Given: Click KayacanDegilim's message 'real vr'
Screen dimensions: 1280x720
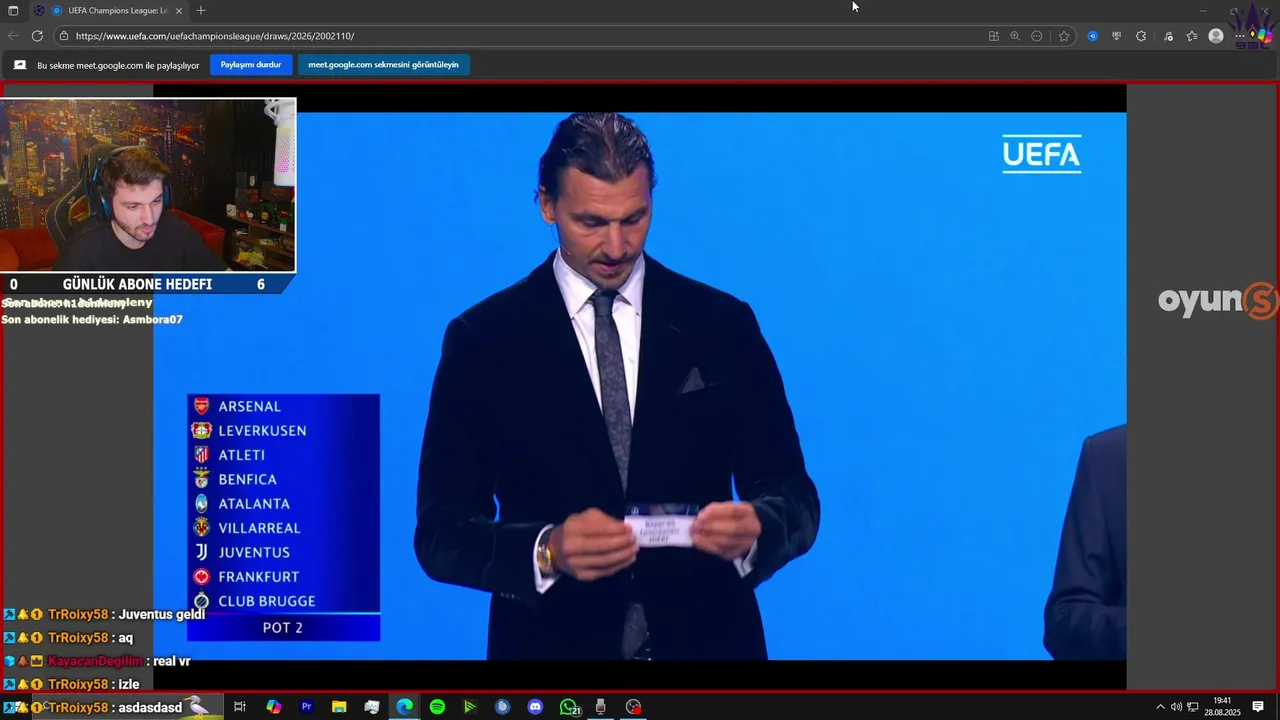Looking at the screenshot, I should click(171, 661).
